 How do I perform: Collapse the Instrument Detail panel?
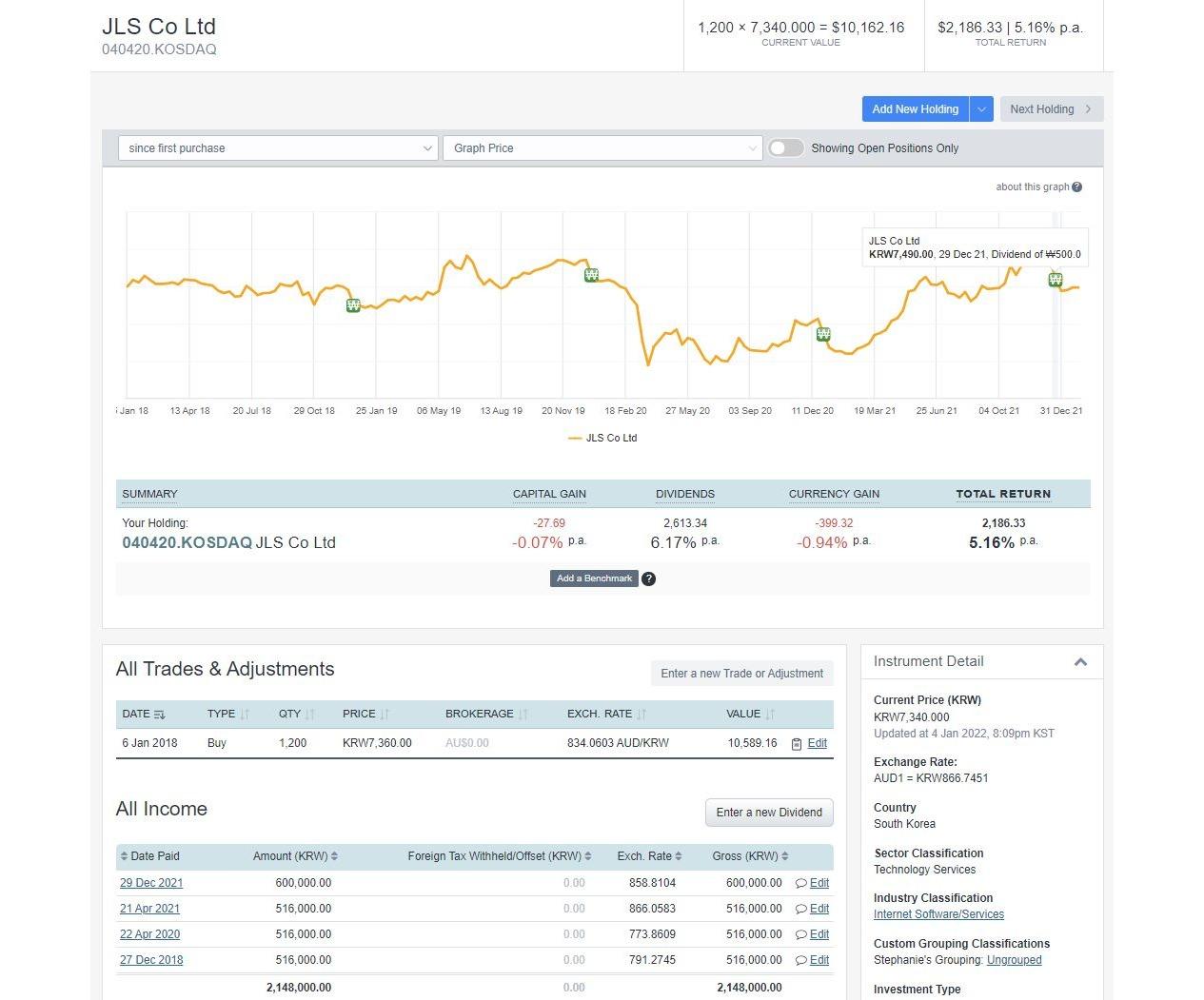point(1080,661)
